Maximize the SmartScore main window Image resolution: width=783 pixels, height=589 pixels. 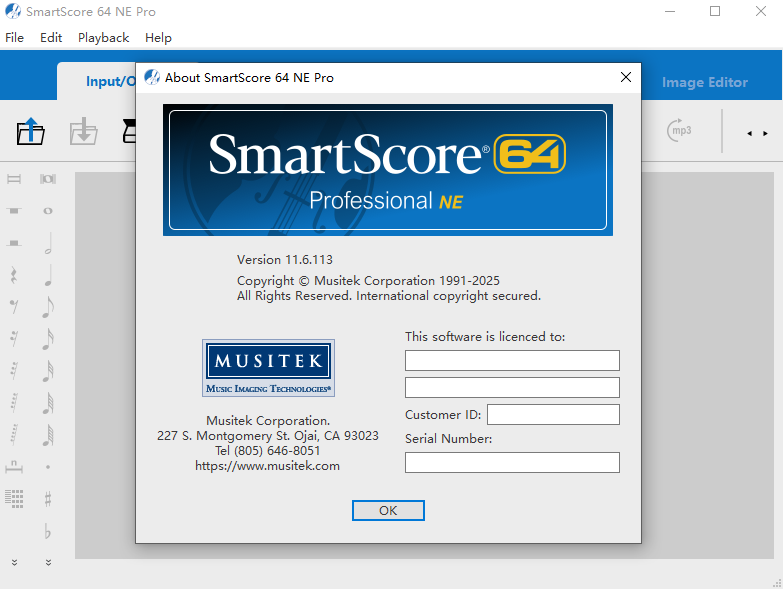[715, 11]
